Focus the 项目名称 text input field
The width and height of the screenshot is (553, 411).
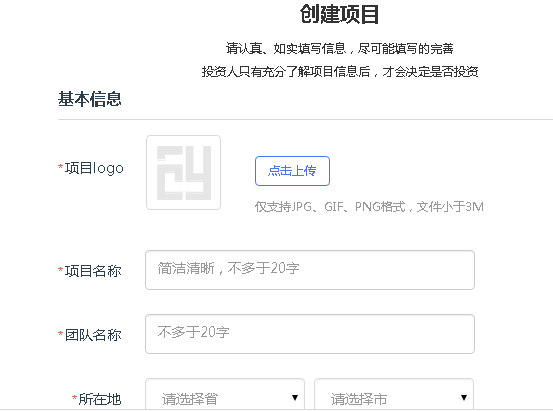(310, 270)
